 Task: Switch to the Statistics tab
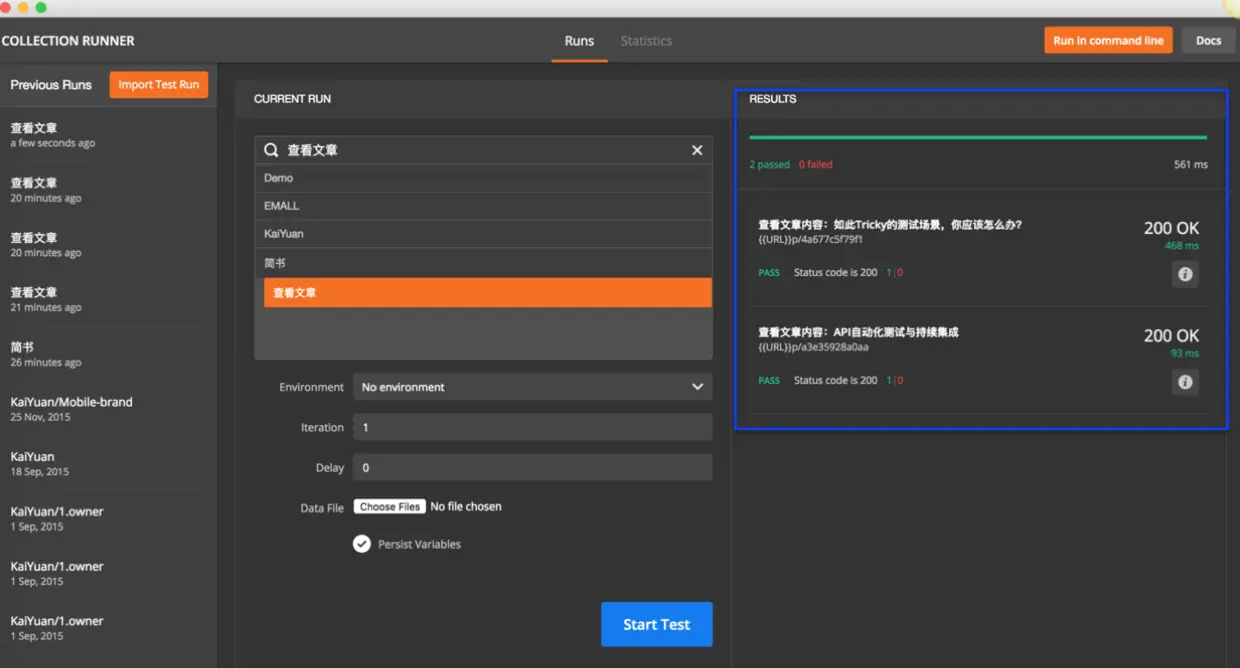pyautogui.click(x=646, y=41)
